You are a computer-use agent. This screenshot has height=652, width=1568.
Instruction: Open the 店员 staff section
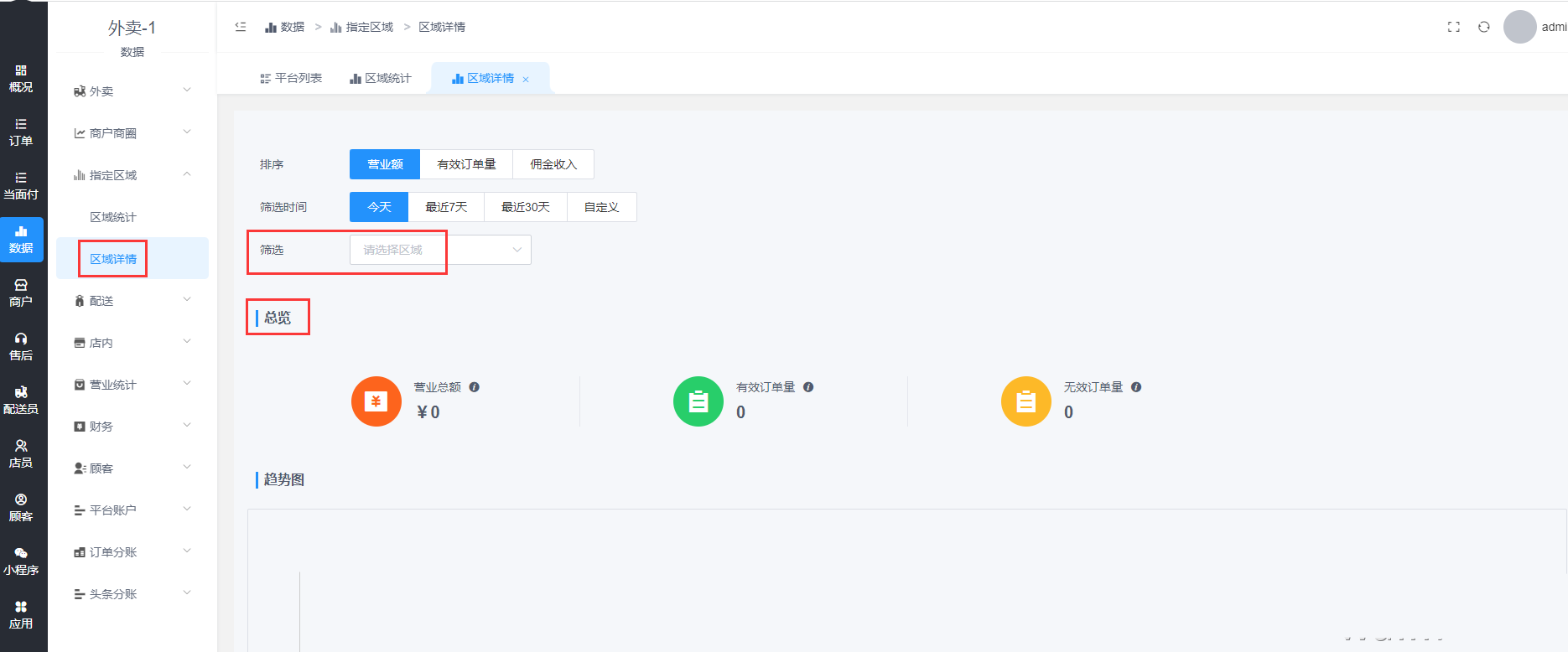(21, 454)
